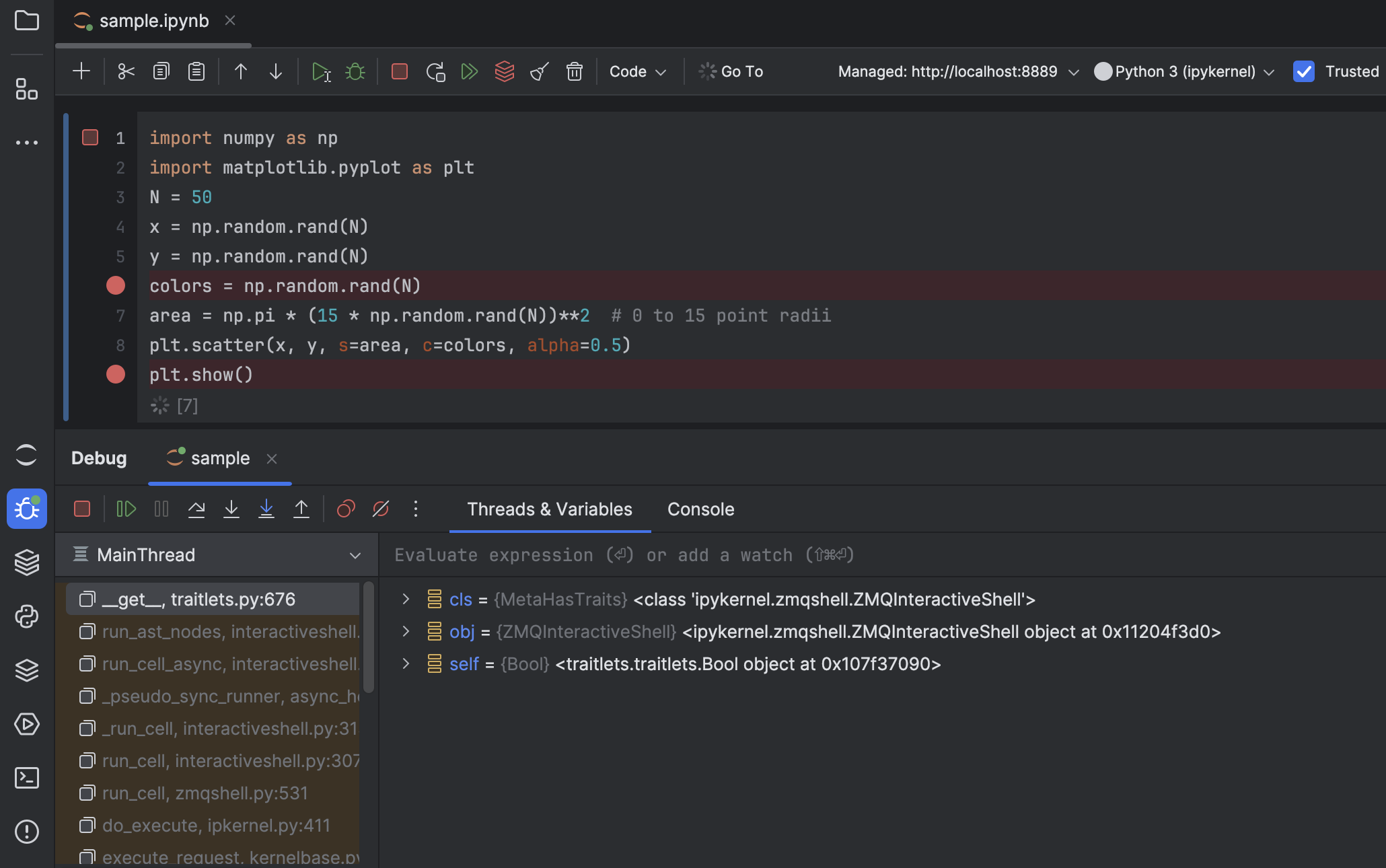Click Restart Kernel icon in notebook toolbar
This screenshot has height=868, width=1386.
[x=435, y=71]
